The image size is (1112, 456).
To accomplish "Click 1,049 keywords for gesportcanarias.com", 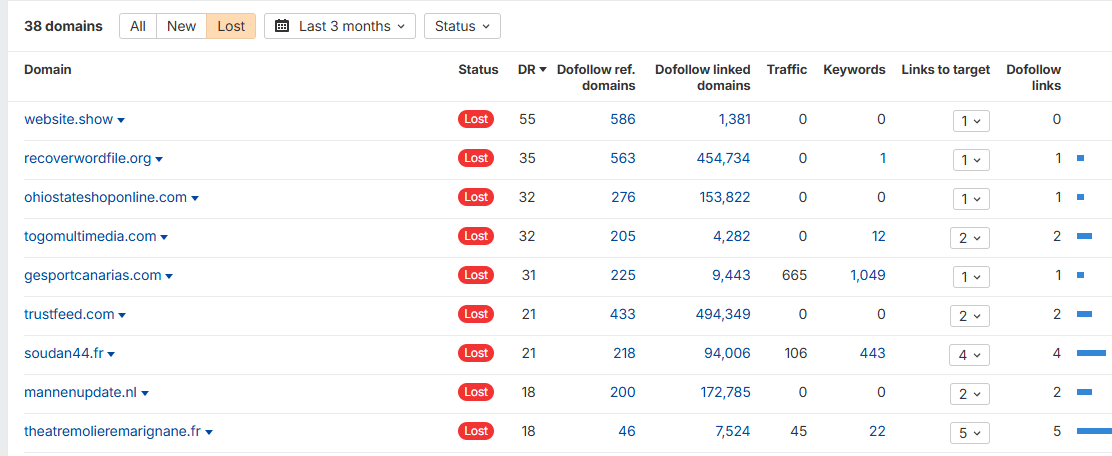I will tap(868, 275).
